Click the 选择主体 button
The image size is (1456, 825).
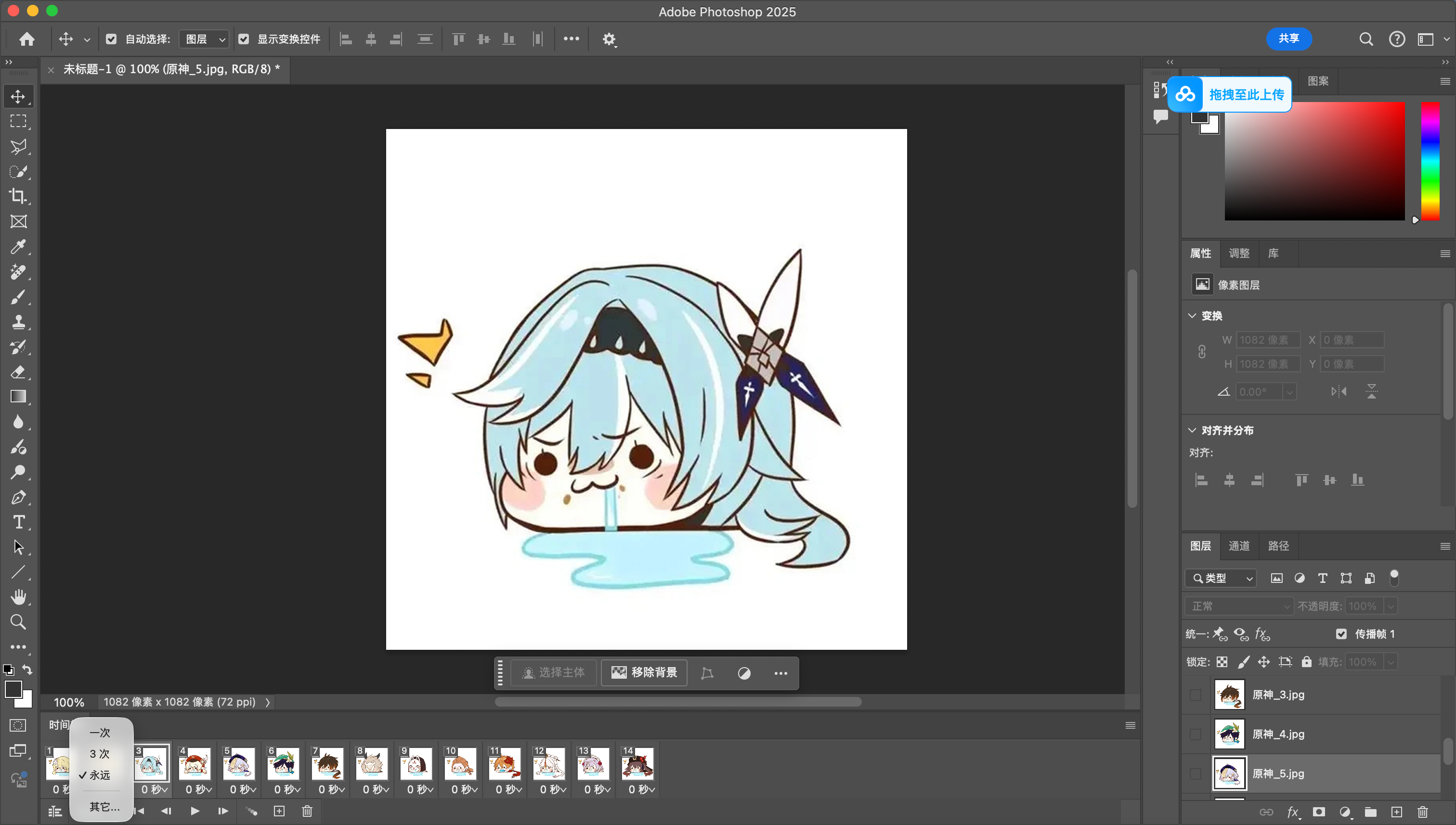(553, 672)
